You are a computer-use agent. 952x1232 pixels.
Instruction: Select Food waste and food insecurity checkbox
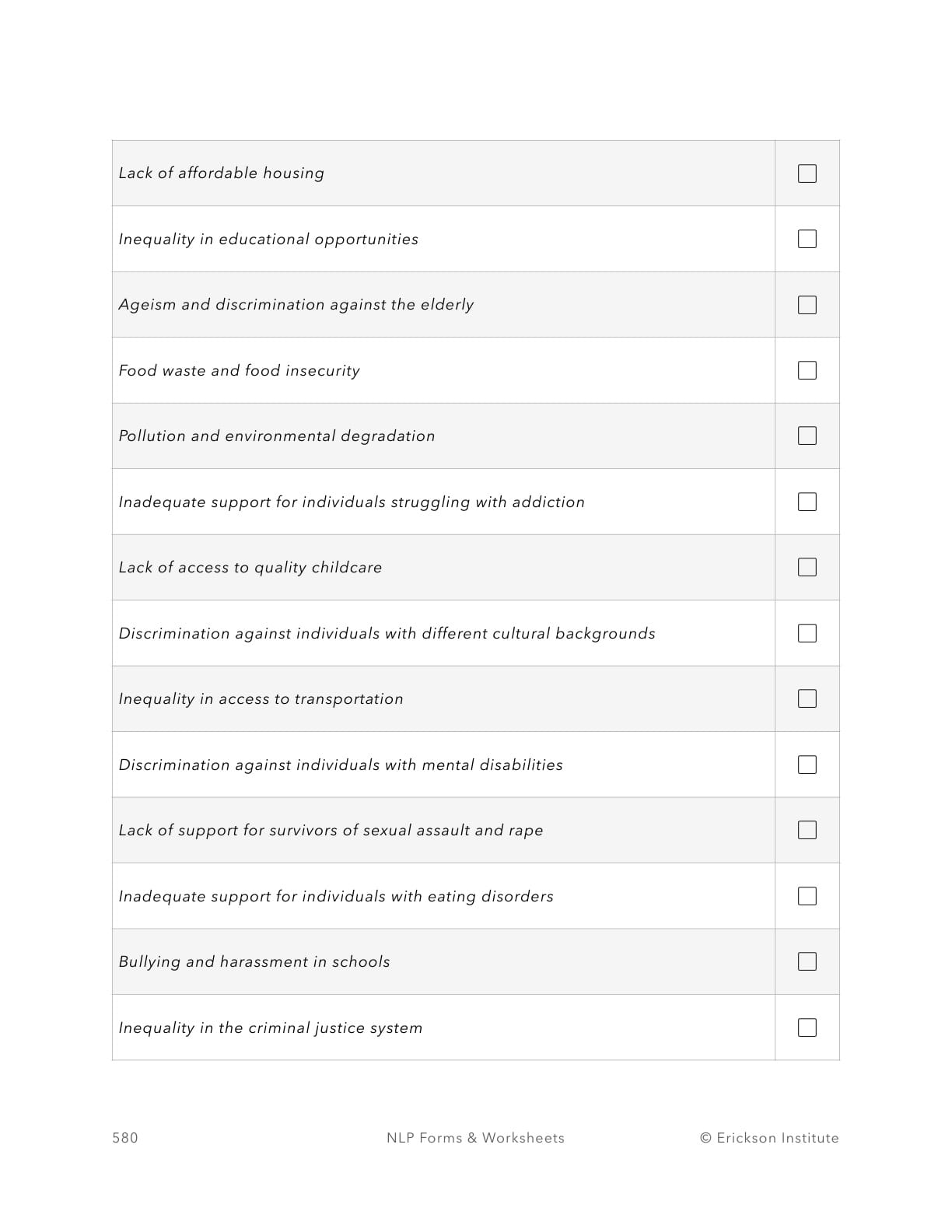807,370
